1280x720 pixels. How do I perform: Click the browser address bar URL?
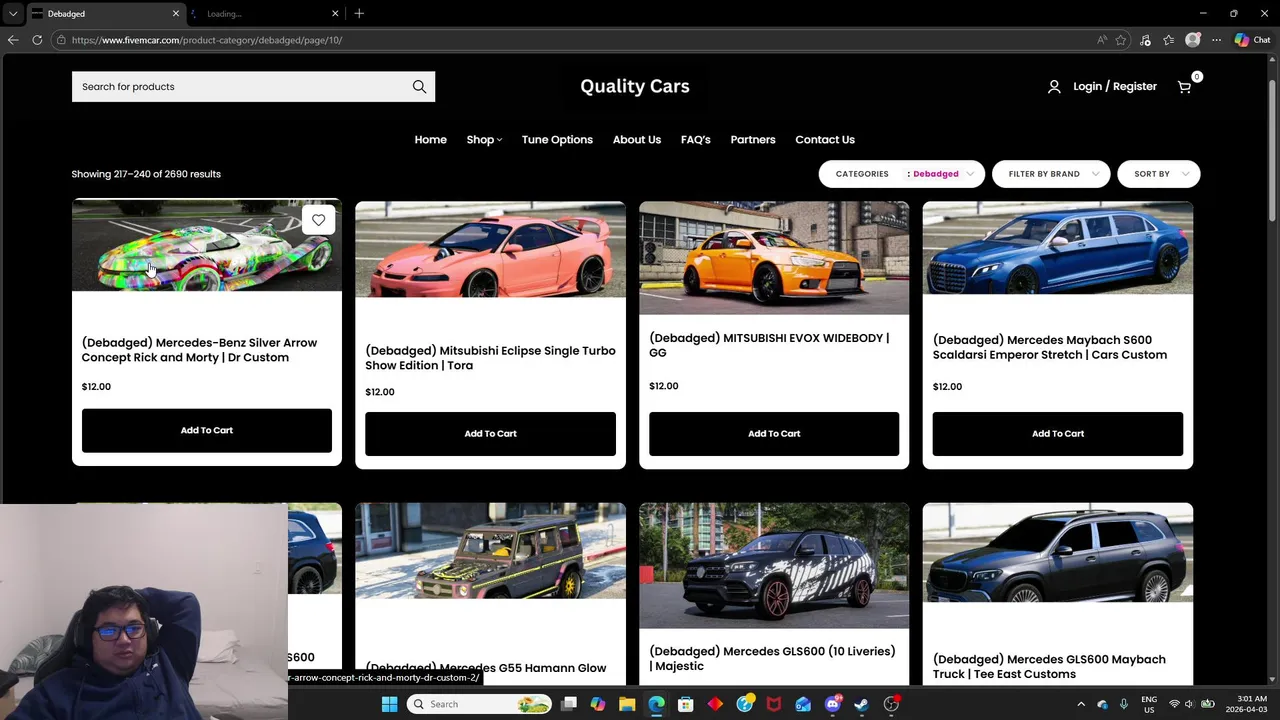[207, 40]
